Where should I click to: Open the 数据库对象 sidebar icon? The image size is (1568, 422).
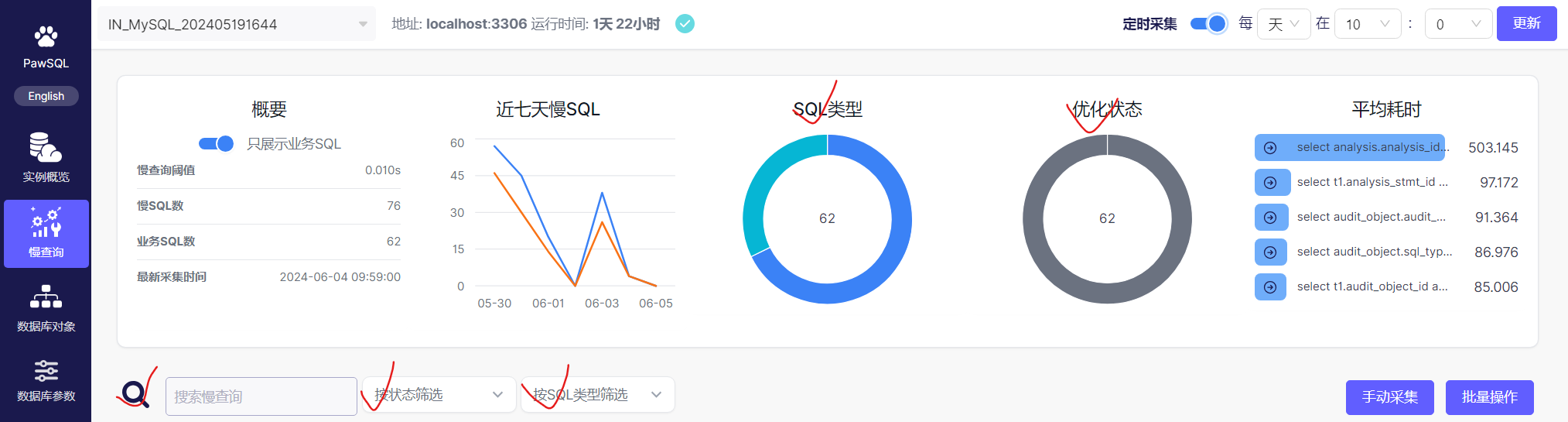[46, 297]
